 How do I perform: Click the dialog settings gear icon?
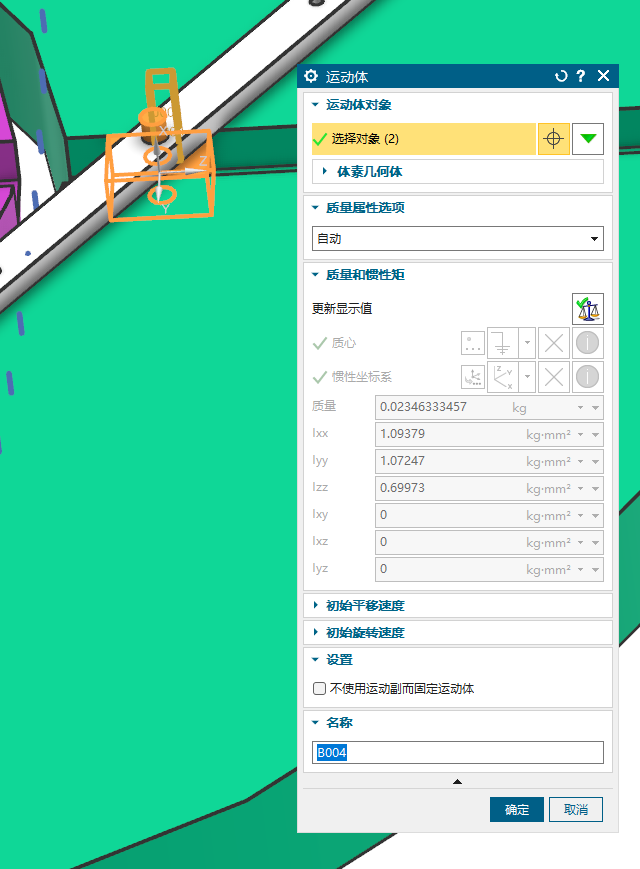click(311, 76)
